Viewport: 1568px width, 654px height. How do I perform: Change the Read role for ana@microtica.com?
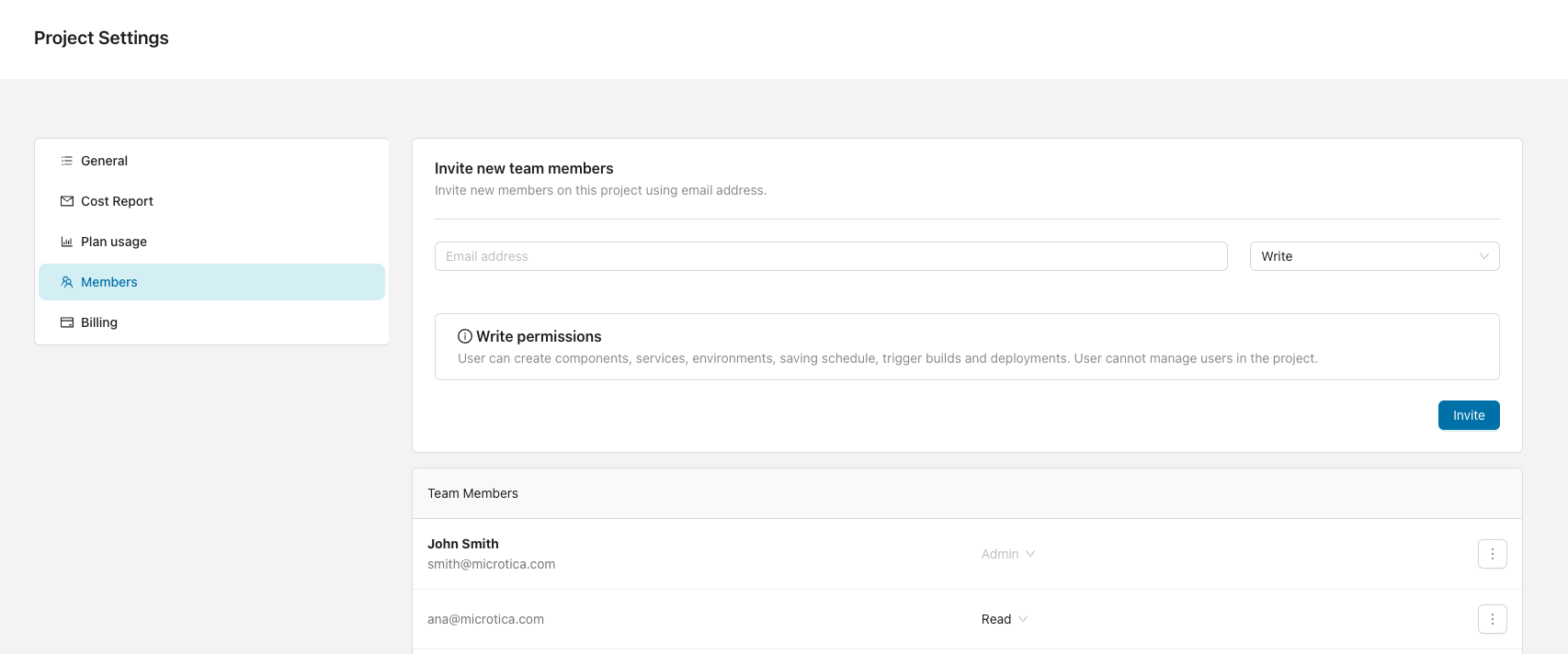coord(1005,619)
